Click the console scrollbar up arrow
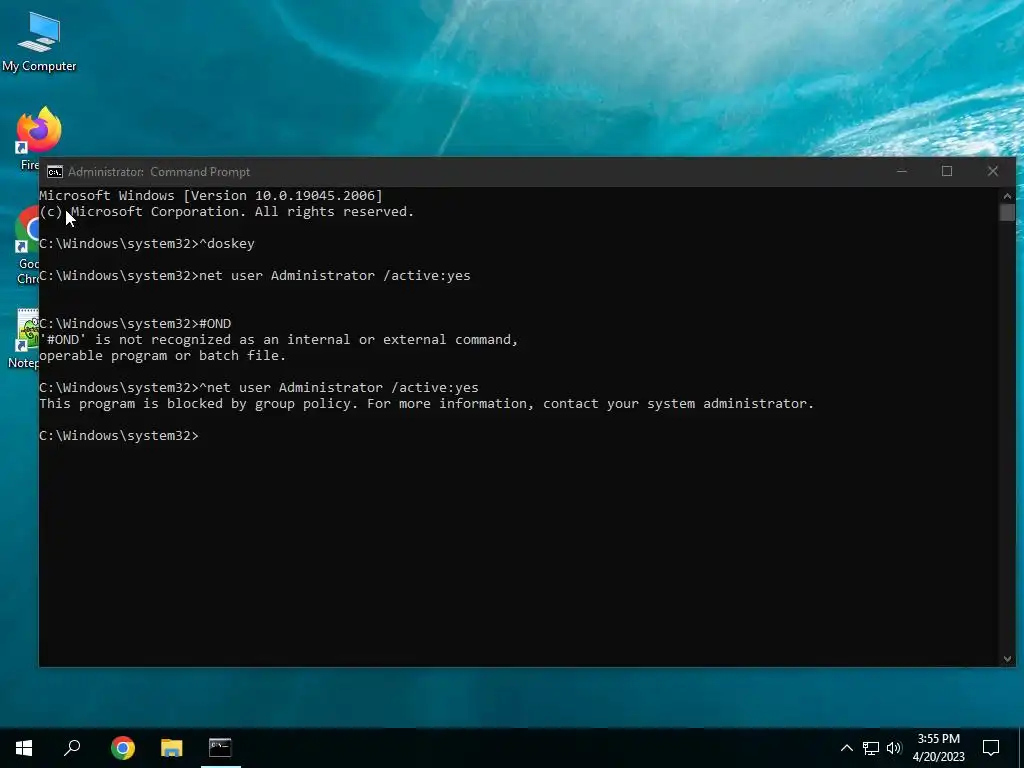Screen dimensions: 1024x768 1007,195
